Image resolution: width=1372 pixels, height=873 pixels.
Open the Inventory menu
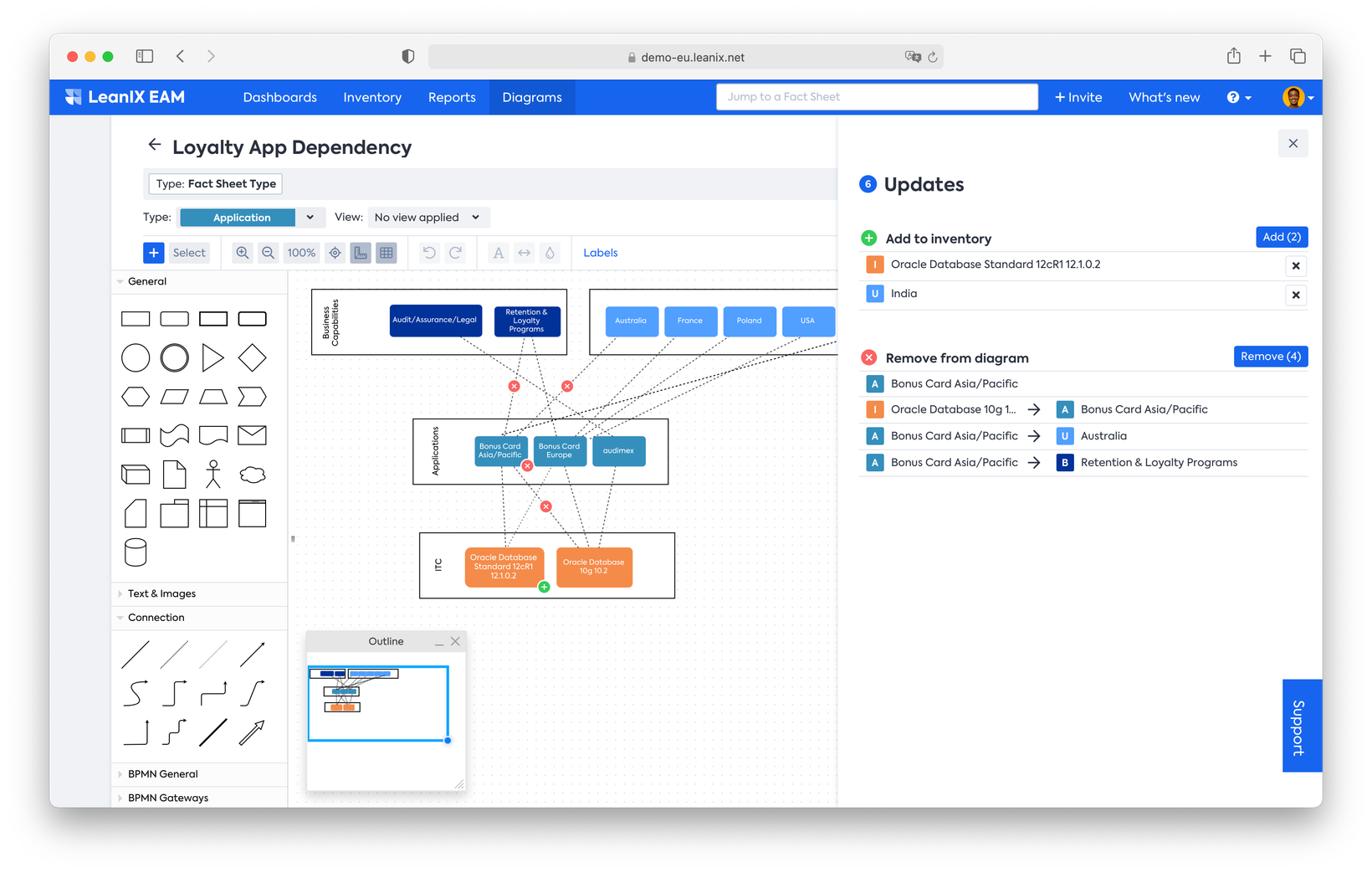(372, 97)
